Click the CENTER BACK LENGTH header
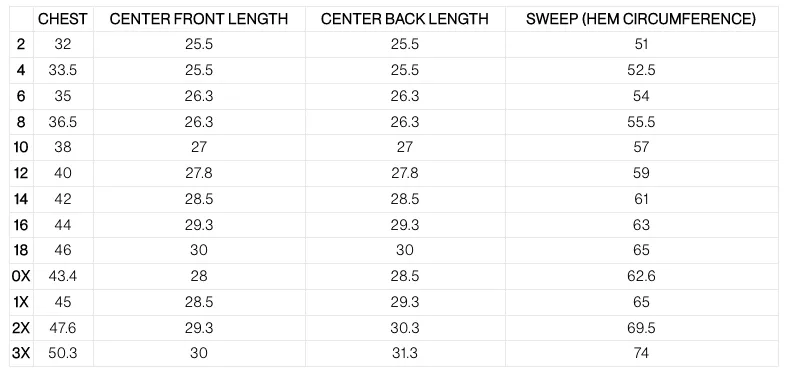Image resolution: width=790 pixels, height=378 pixels. point(405,19)
